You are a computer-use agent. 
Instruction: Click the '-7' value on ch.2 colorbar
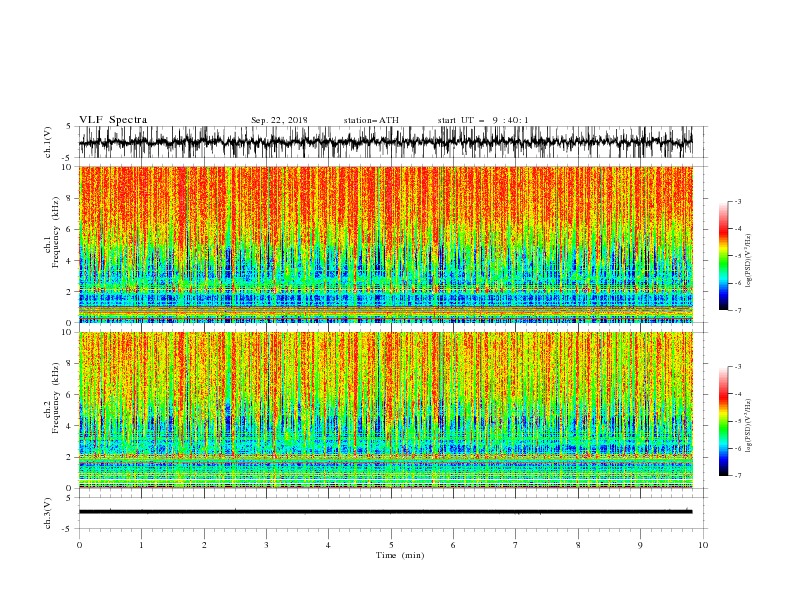click(x=738, y=475)
